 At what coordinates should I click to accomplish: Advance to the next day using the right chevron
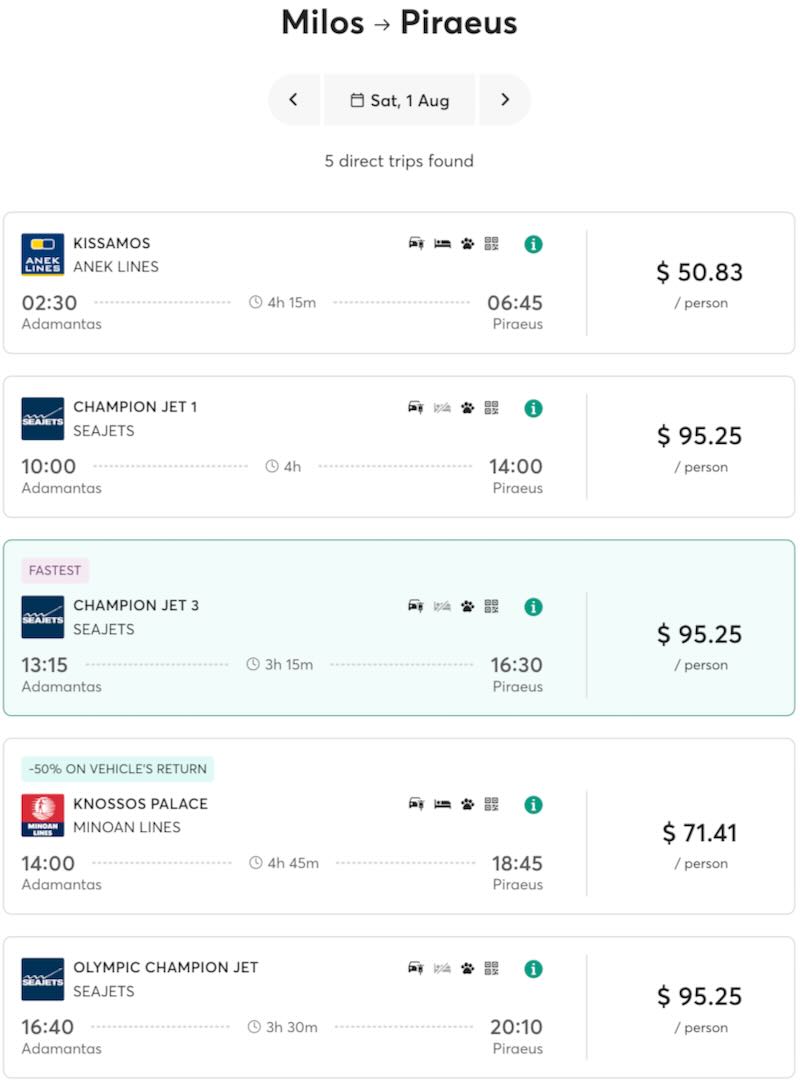(x=505, y=100)
